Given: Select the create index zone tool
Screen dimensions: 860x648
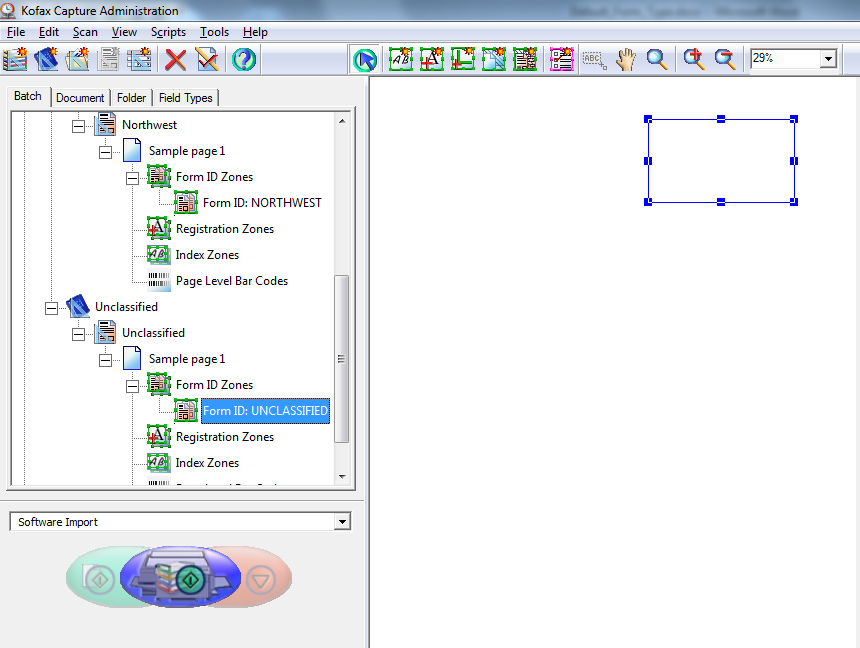Looking at the screenshot, I should click(x=401, y=59).
